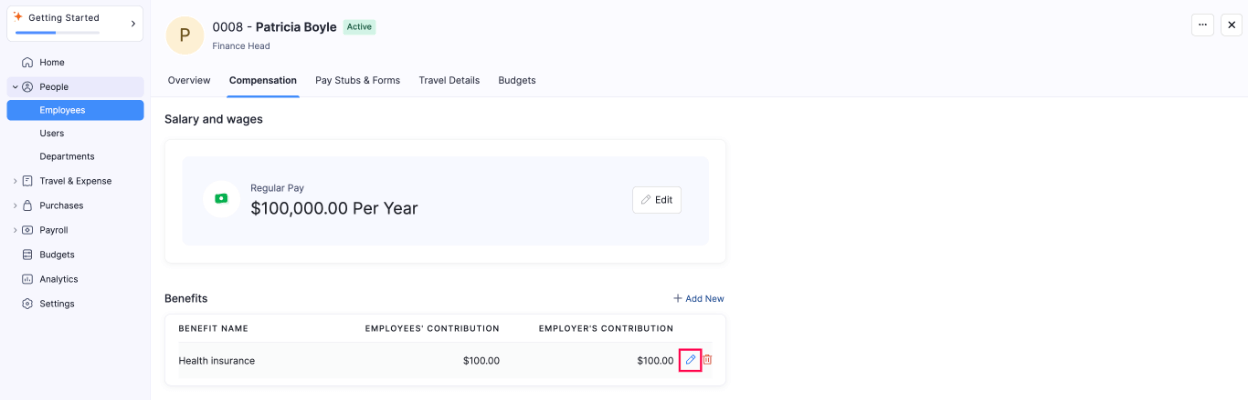Click the Getting Started progress bar
This screenshot has height=408, width=1252.
click(57, 33)
